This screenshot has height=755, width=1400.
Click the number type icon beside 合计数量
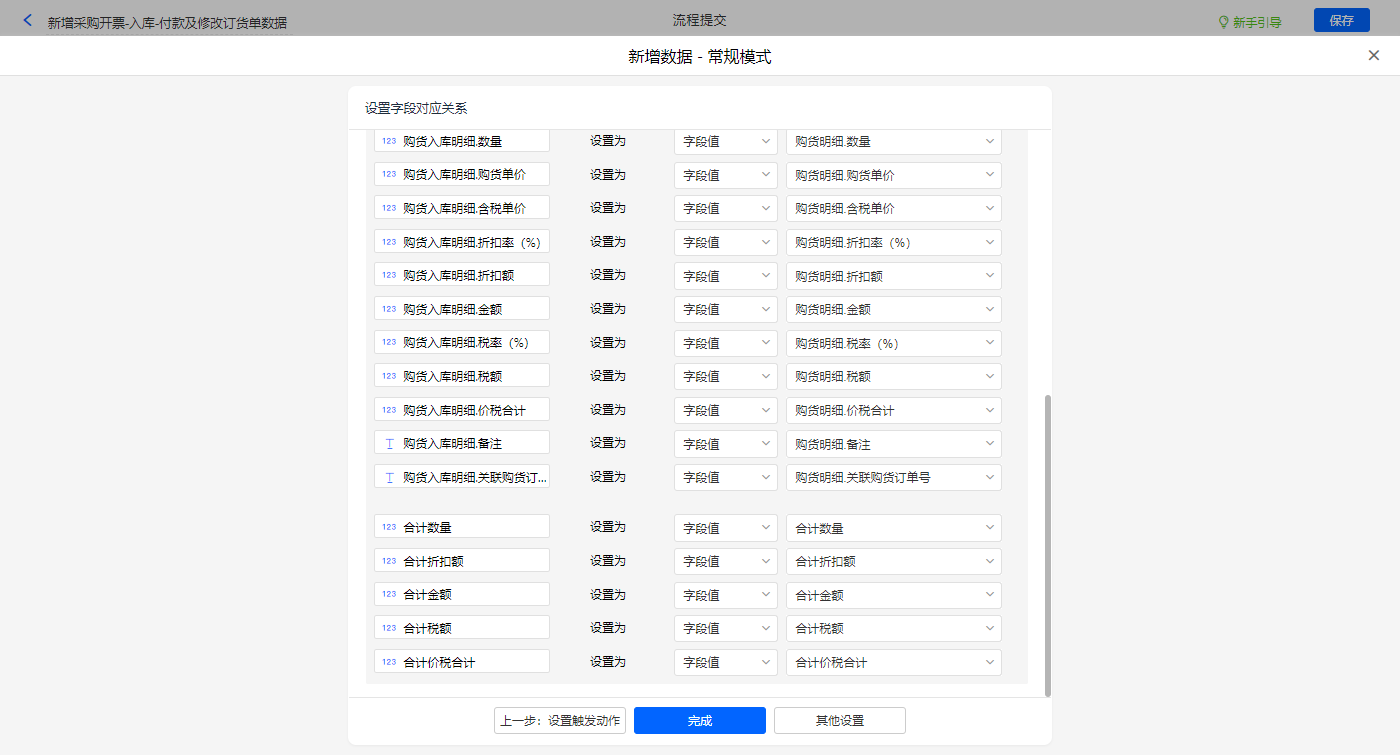tap(389, 527)
